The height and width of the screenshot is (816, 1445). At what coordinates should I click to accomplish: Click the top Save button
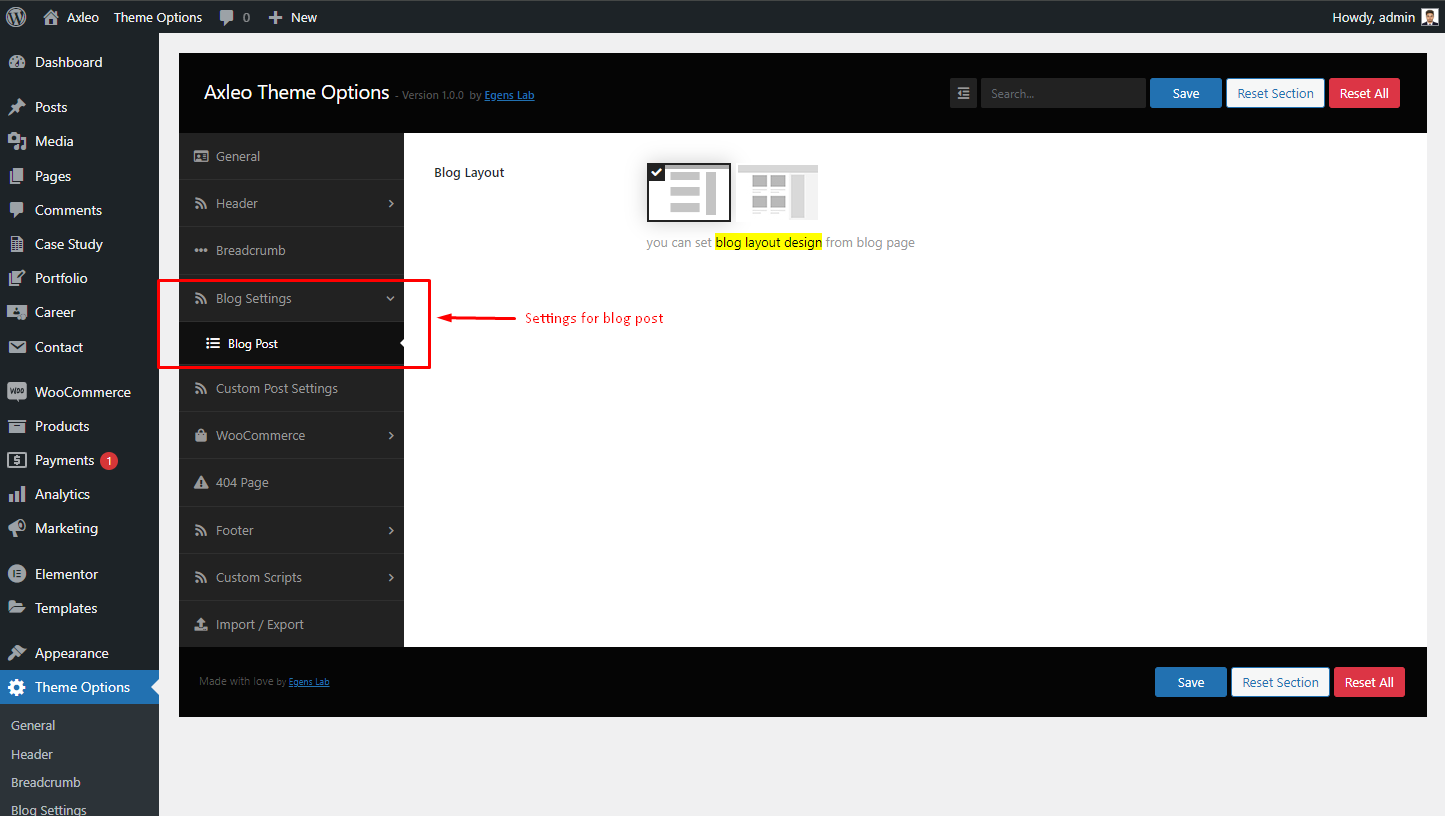(x=1186, y=93)
